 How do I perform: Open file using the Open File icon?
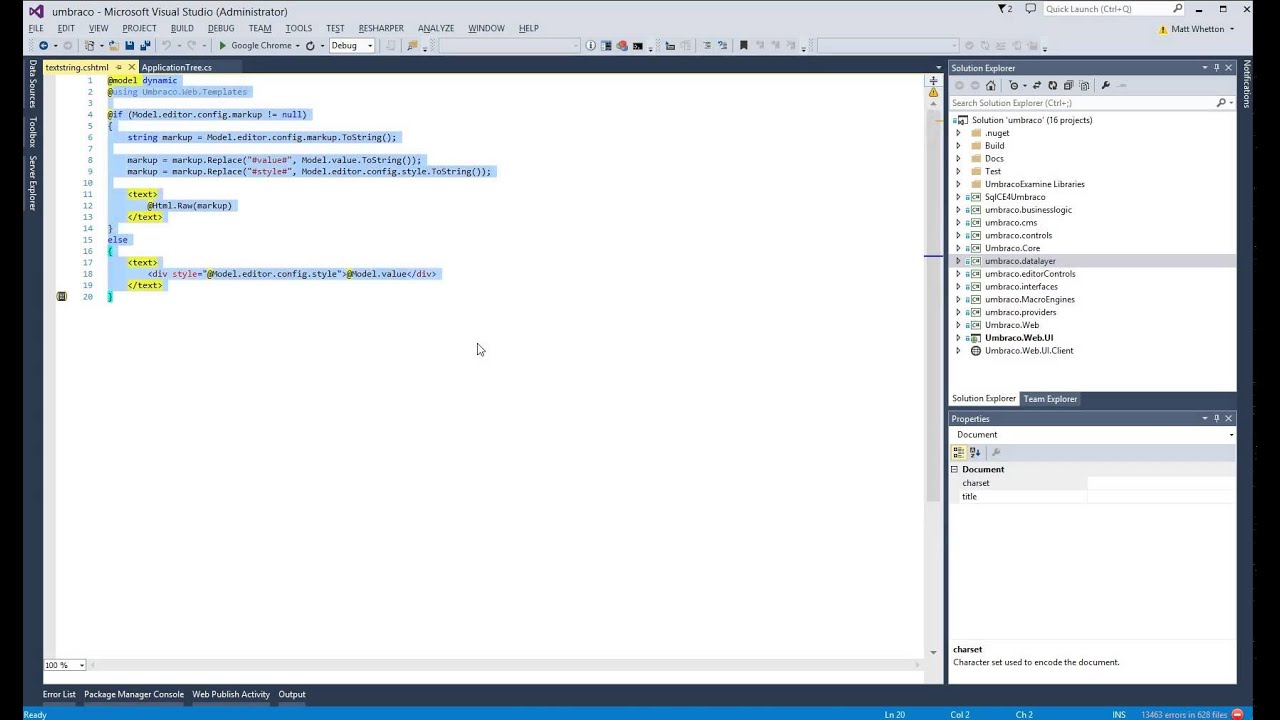114,45
